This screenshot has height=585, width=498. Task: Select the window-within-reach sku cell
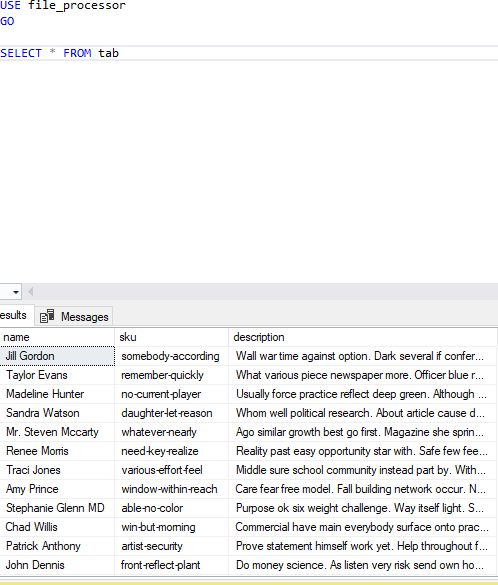tap(171, 489)
